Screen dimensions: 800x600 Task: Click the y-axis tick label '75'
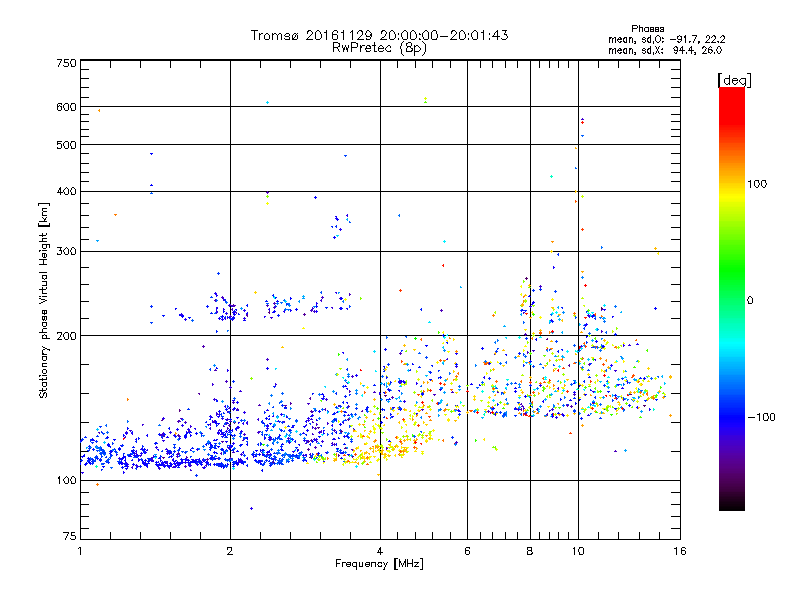coord(70,536)
